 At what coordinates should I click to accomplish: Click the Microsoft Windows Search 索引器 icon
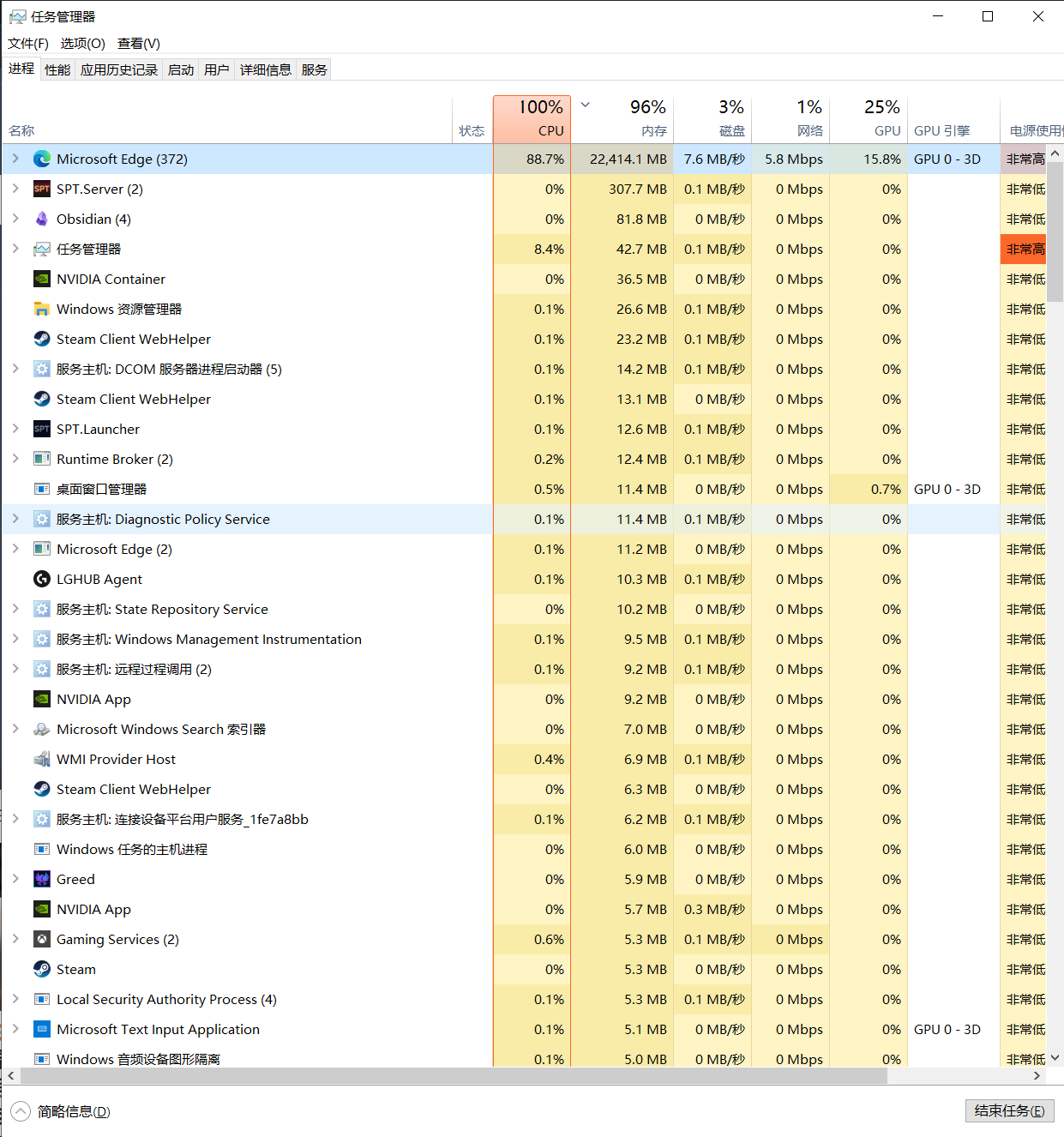tap(42, 729)
